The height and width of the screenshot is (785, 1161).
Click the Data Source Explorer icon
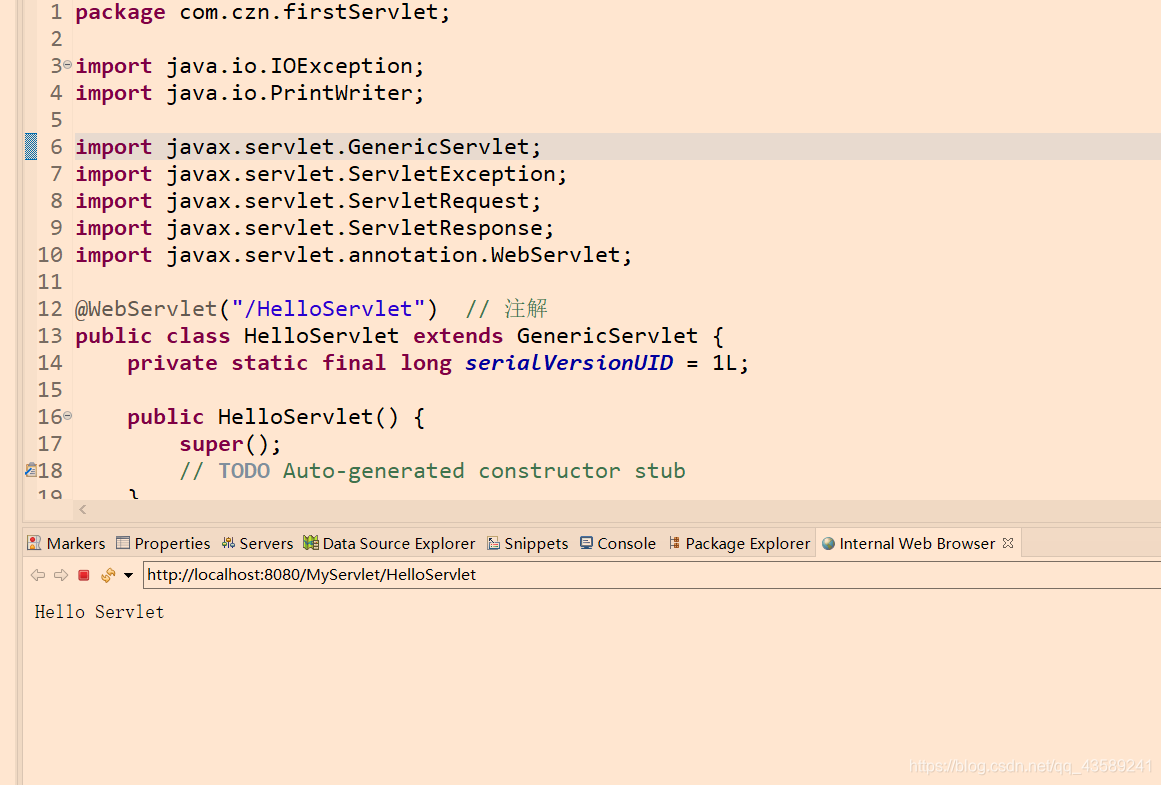tap(311, 543)
